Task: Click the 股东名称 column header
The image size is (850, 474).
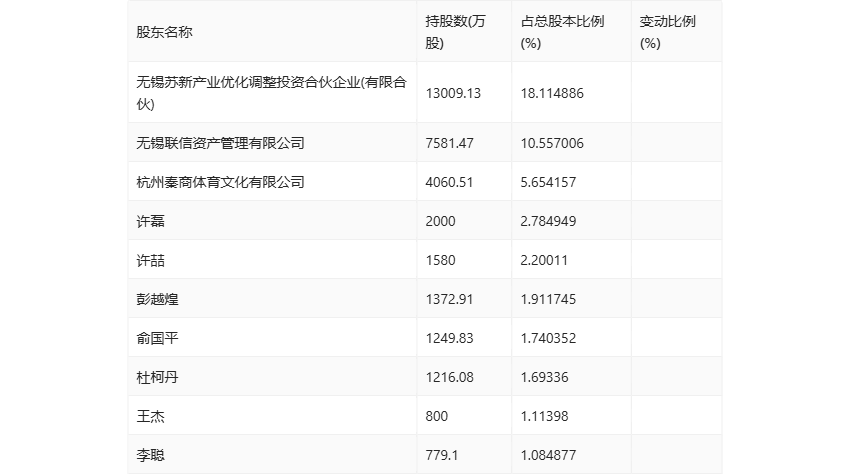Action: [x=164, y=32]
